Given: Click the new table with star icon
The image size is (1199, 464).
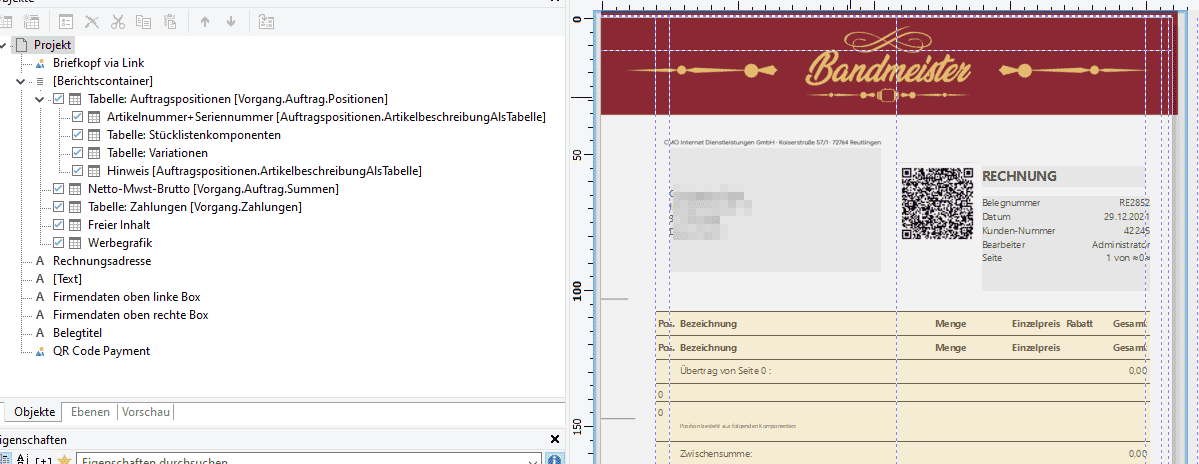Looking at the screenshot, I should tap(31, 21).
